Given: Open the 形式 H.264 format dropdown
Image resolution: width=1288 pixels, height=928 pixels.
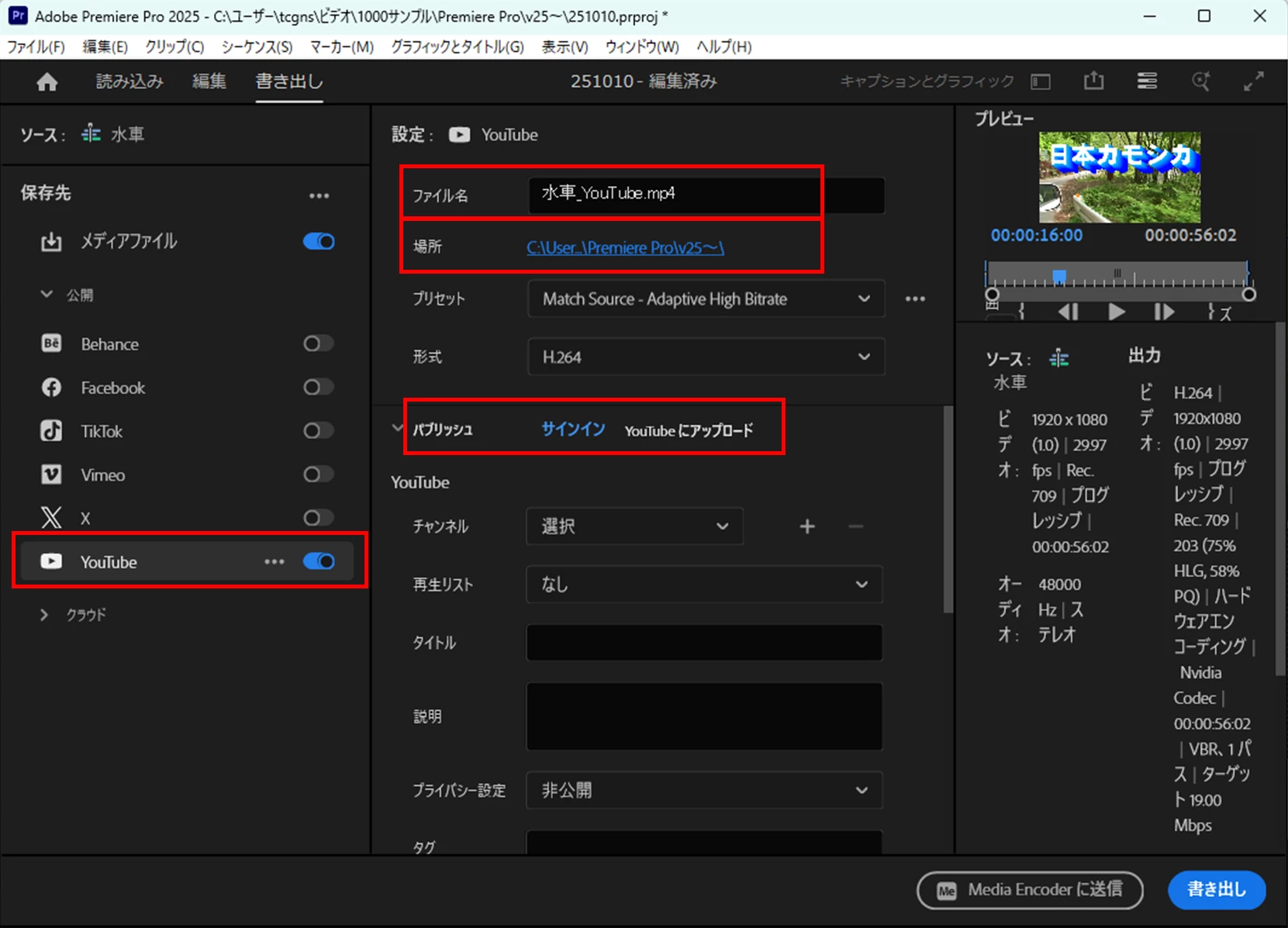Looking at the screenshot, I should (706, 357).
